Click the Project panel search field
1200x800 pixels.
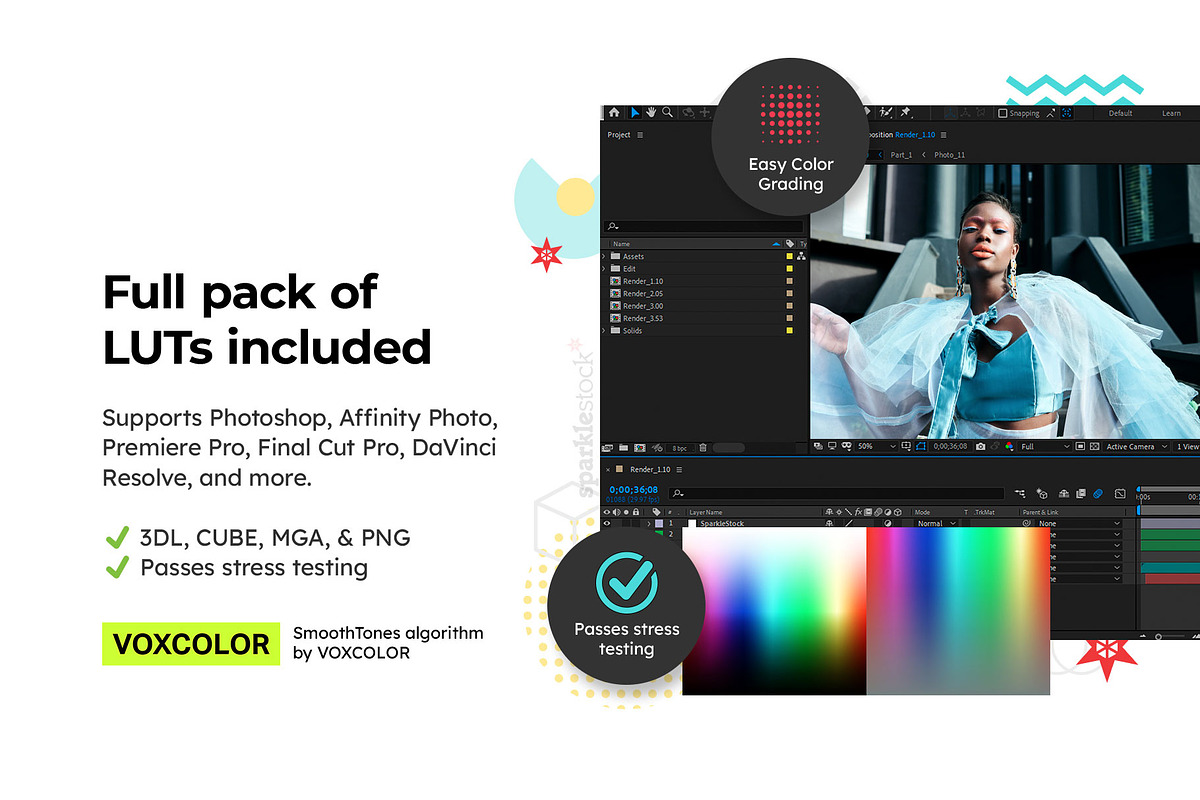click(704, 227)
